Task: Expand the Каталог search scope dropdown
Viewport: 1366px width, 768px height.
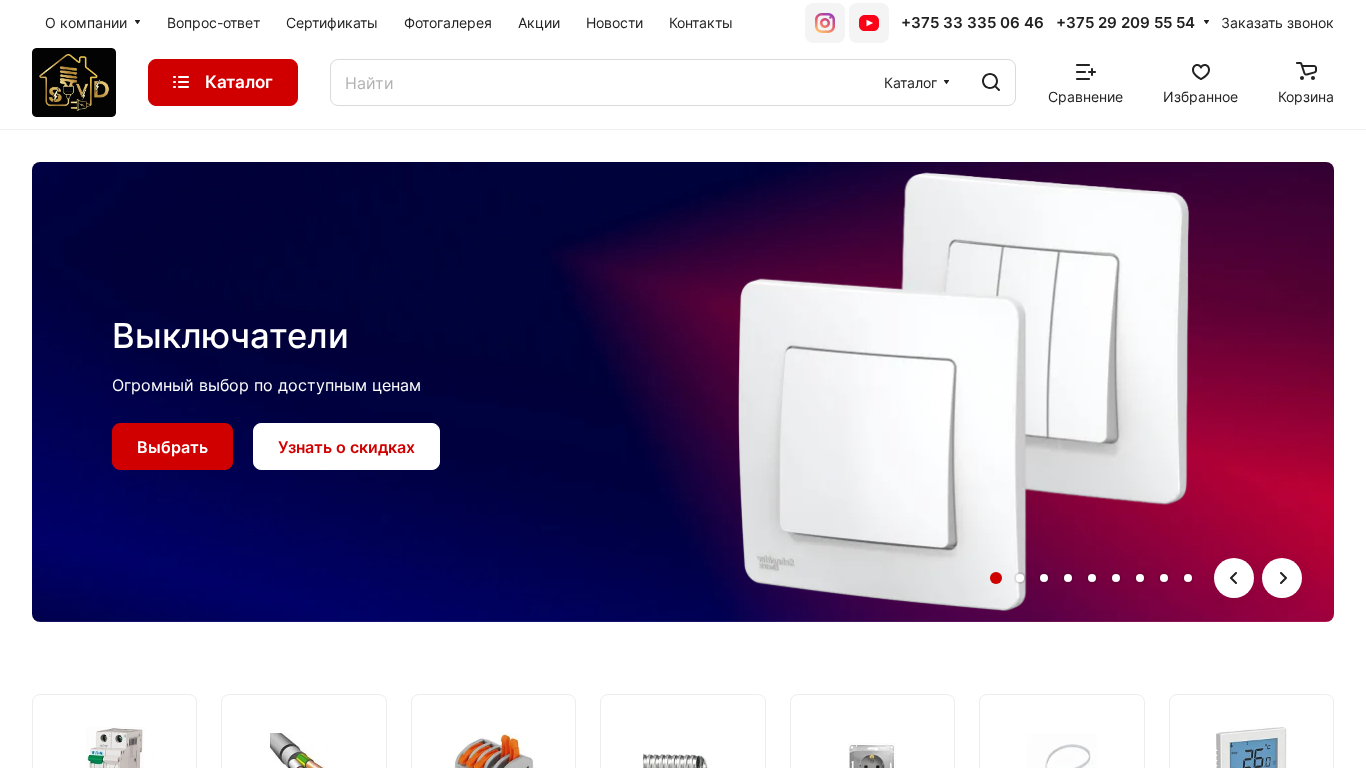Action: pyautogui.click(x=917, y=82)
